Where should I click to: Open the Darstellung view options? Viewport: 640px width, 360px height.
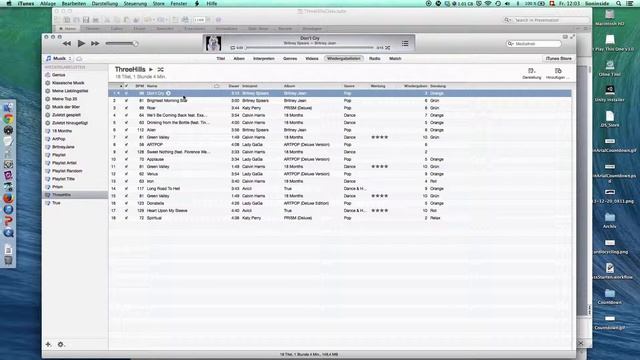click(532, 73)
